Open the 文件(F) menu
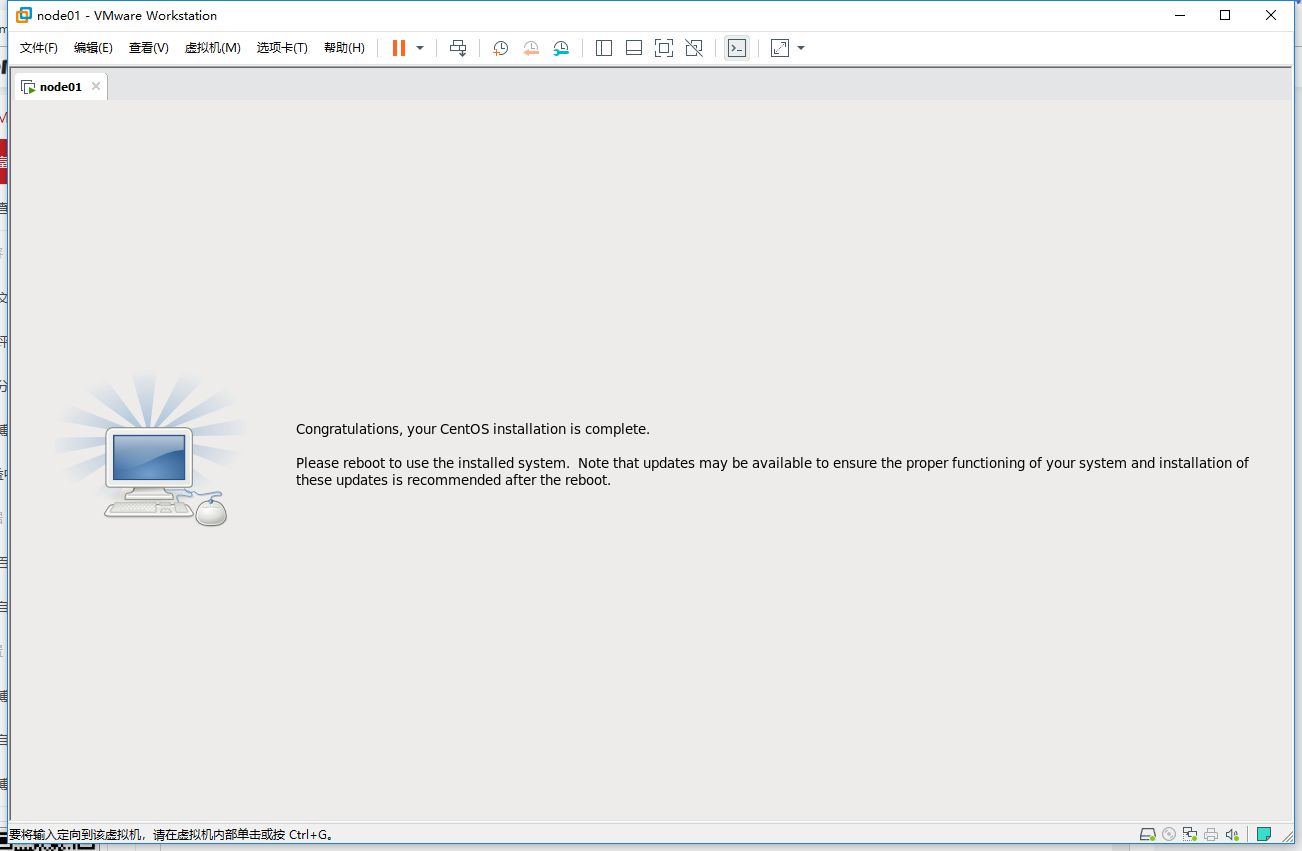 (39, 48)
